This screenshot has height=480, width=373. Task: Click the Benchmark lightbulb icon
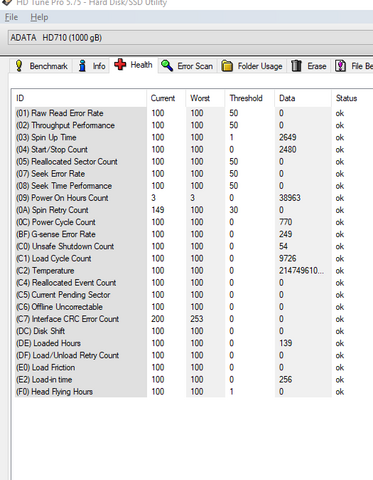pos(19,66)
